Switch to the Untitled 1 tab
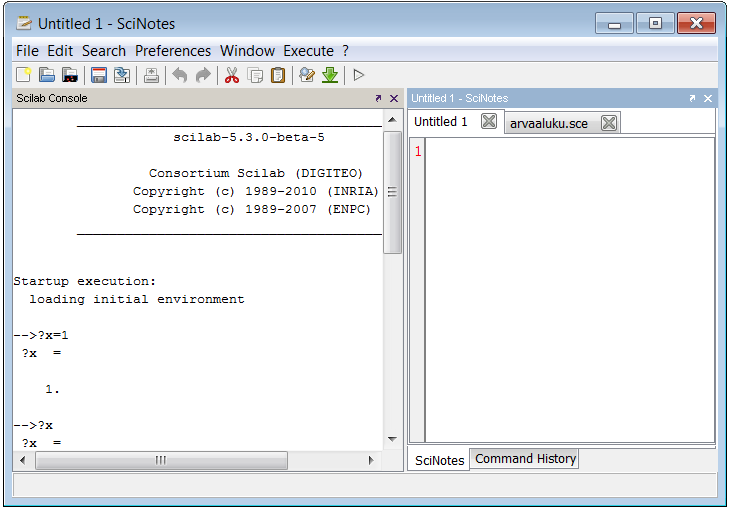The height and width of the screenshot is (511, 729). [x=441, y=122]
